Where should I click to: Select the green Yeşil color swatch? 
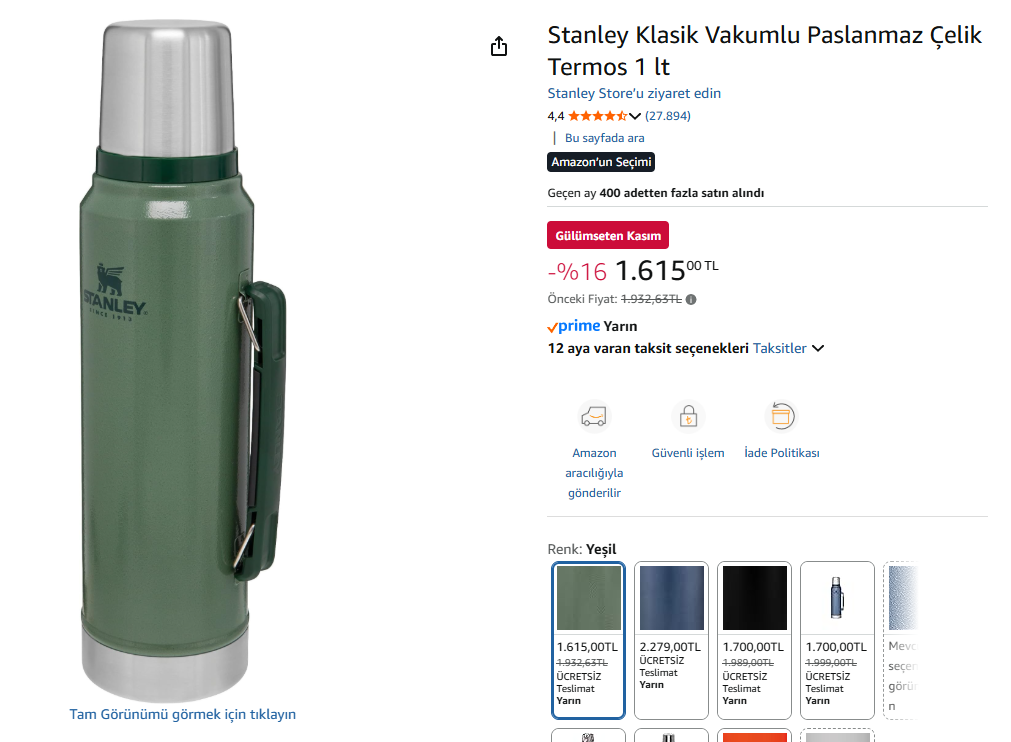pos(589,640)
